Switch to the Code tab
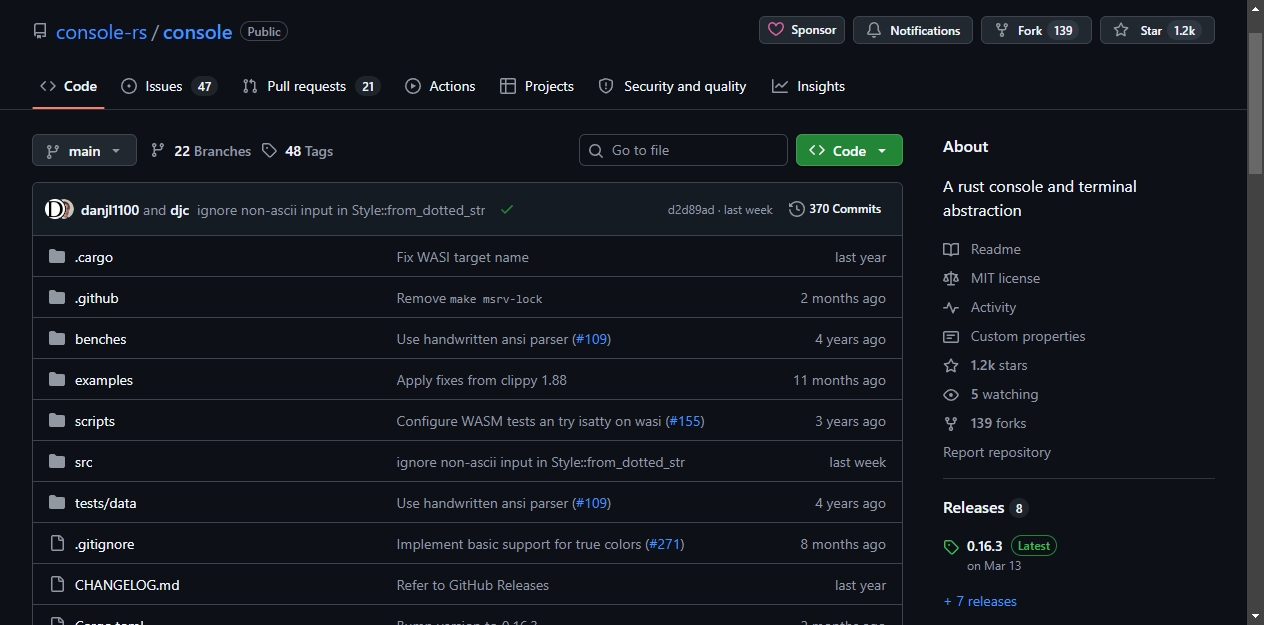 68,86
